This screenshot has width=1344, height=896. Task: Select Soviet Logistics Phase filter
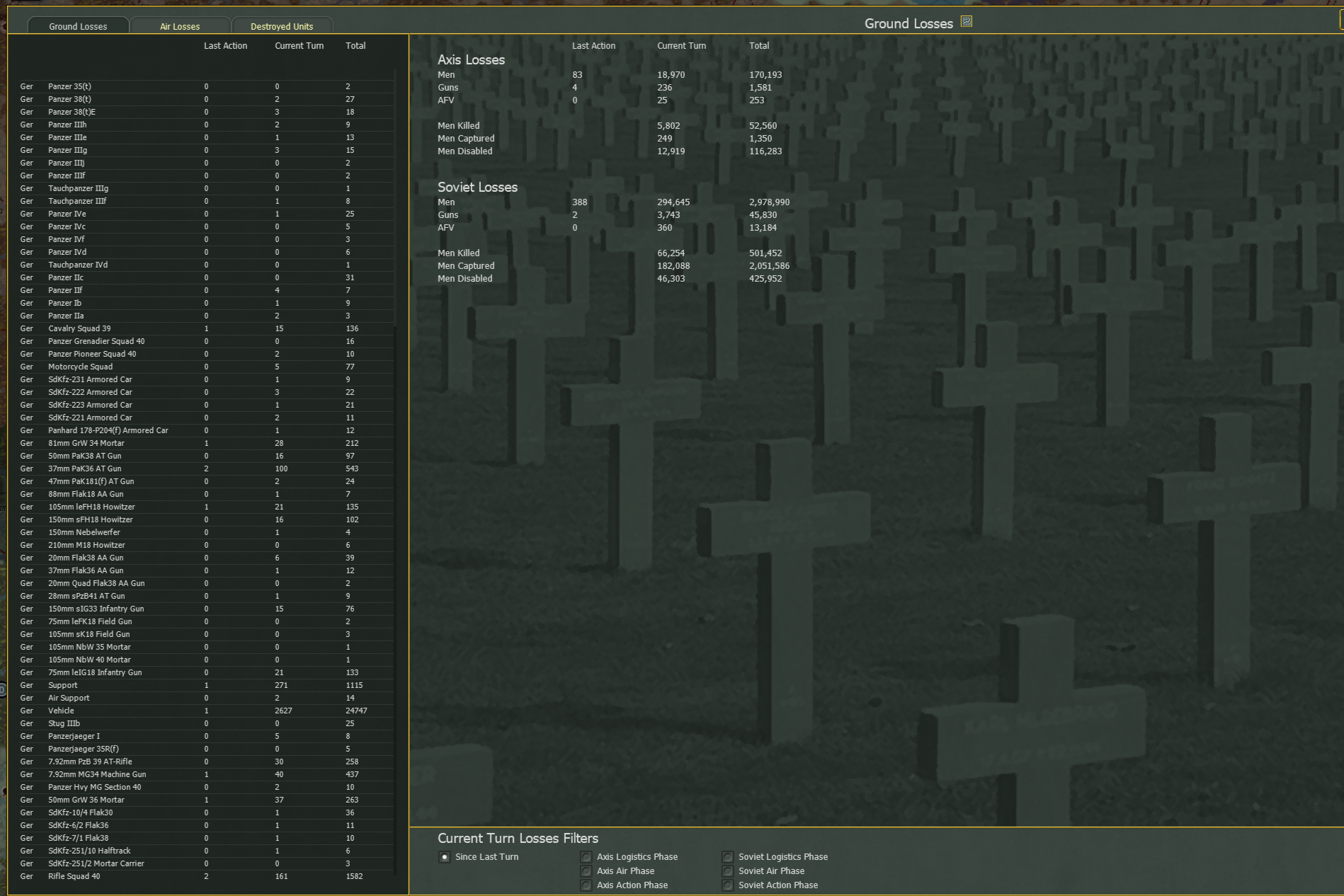(728, 857)
